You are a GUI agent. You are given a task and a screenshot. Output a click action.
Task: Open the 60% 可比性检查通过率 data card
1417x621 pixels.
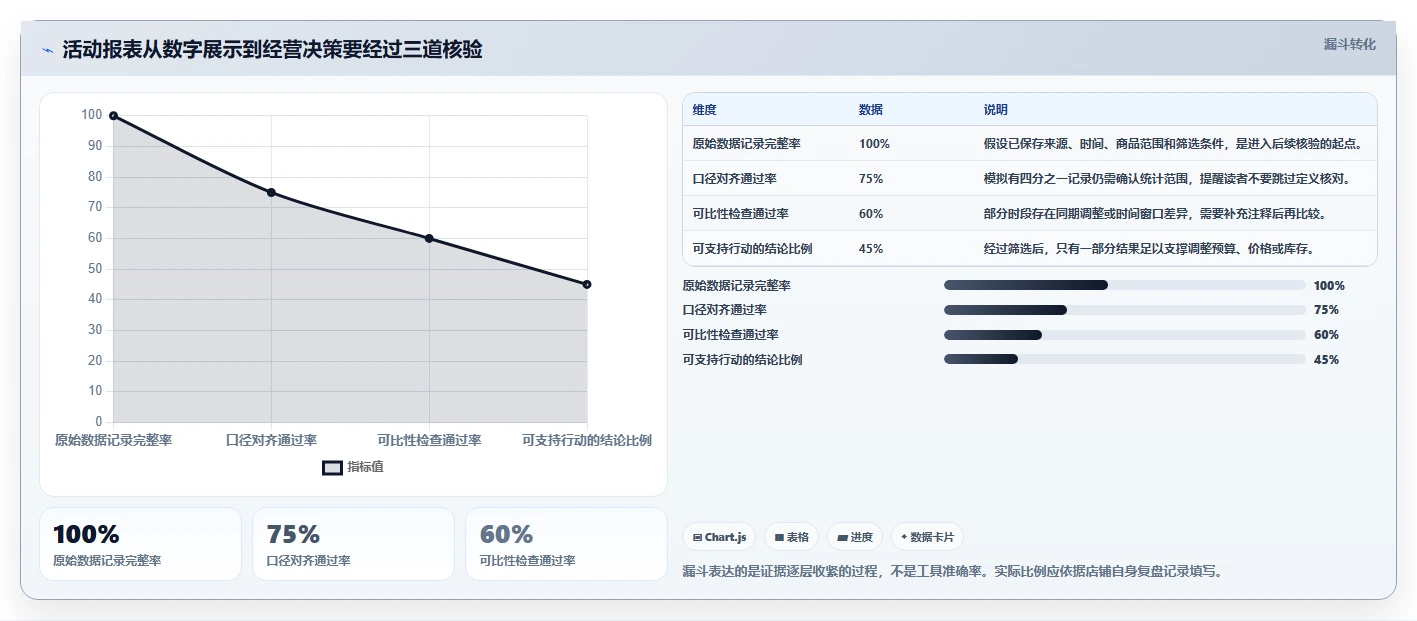click(x=566, y=544)
